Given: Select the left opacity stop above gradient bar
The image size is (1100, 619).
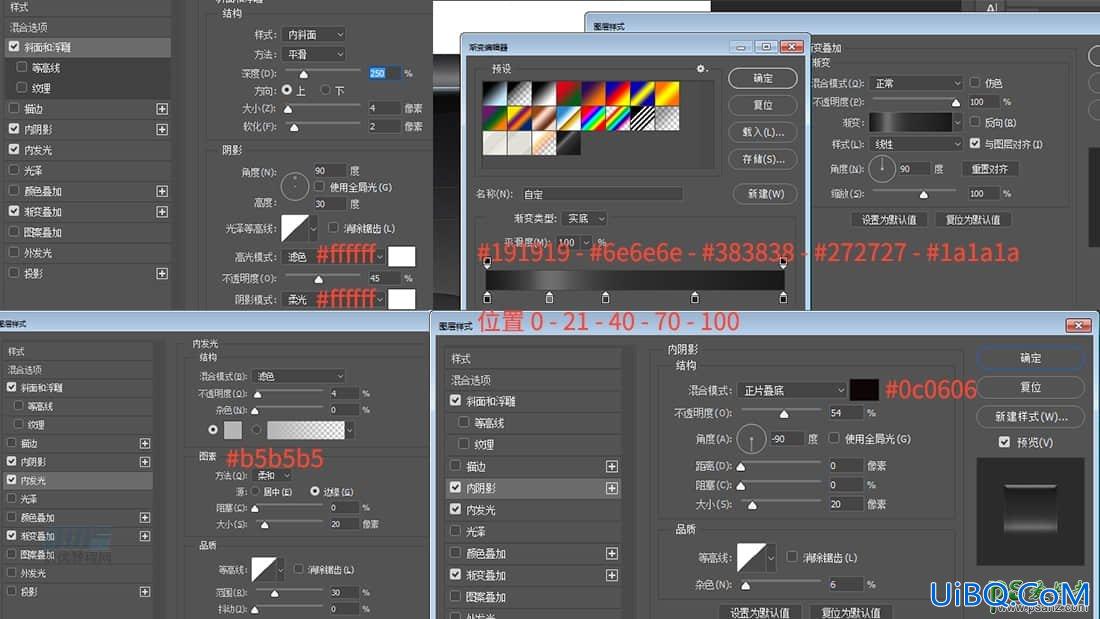Looking at the screenshot, I should [x=488, y=262].
